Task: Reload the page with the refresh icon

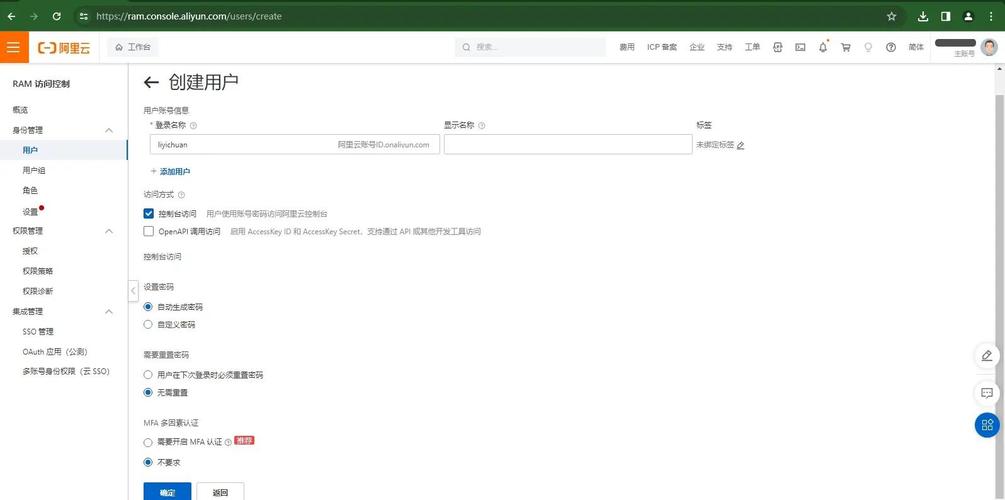Action: (57, 17)
